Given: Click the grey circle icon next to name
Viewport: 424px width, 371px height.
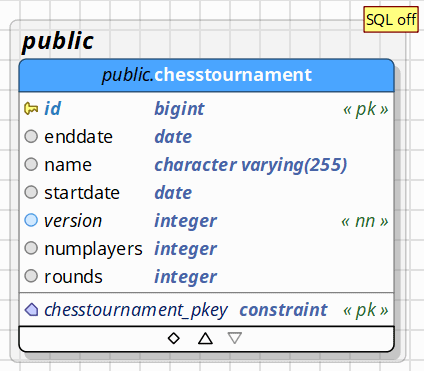Looking at the screenshot, I should (x=31, y=164).
